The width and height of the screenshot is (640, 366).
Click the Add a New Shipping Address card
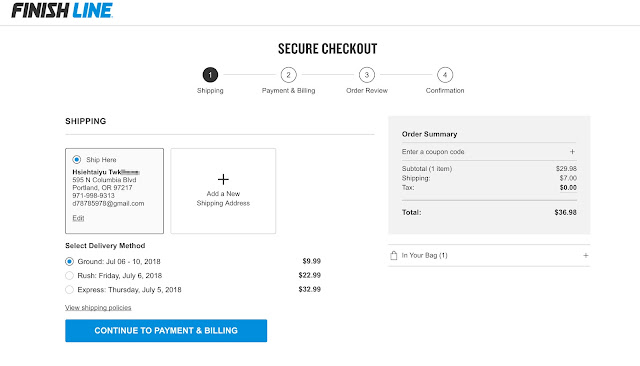click(x=223, y=191)
